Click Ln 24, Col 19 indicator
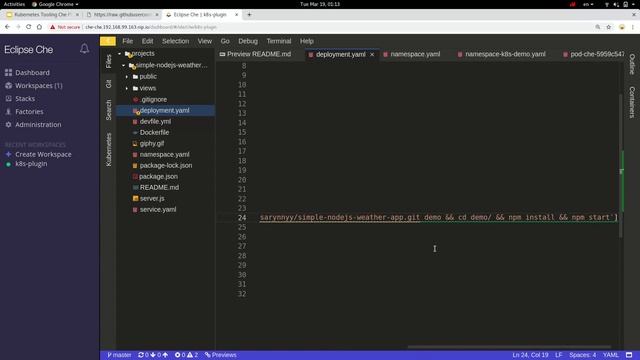The height and width of the screenshot is (360, 640). pos(530,355)
